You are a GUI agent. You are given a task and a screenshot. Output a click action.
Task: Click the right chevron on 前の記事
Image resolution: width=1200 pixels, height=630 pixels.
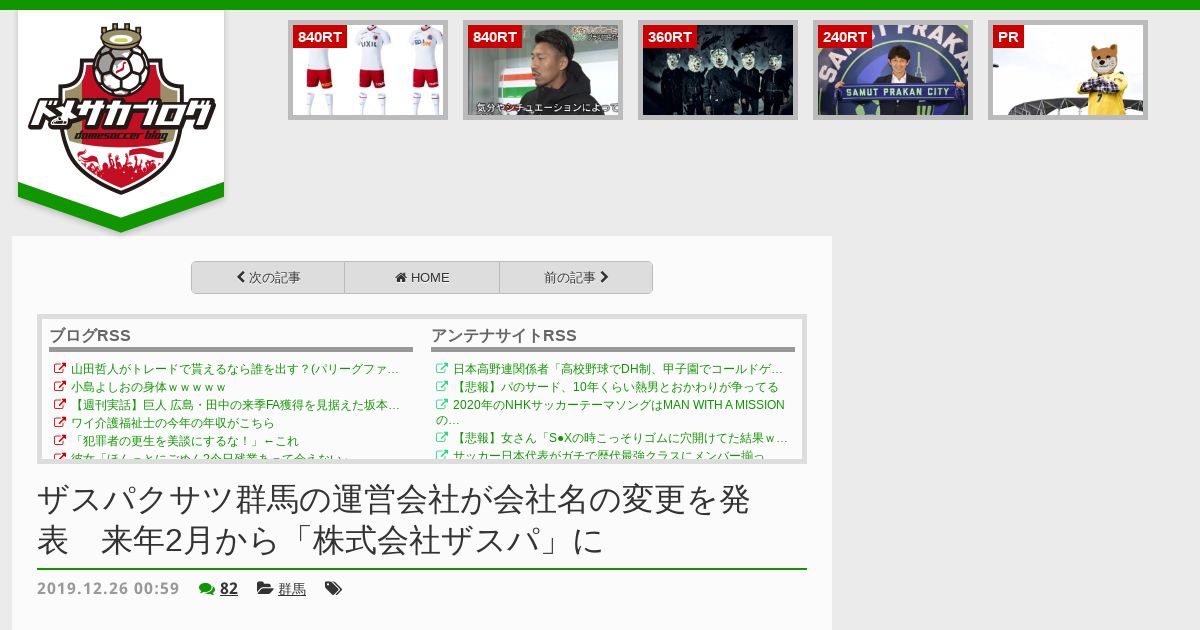pos(604,277)
